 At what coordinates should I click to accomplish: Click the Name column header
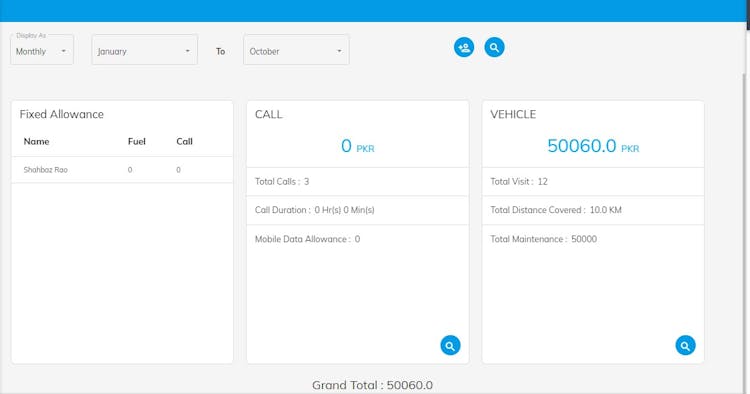tap(36, 142)
